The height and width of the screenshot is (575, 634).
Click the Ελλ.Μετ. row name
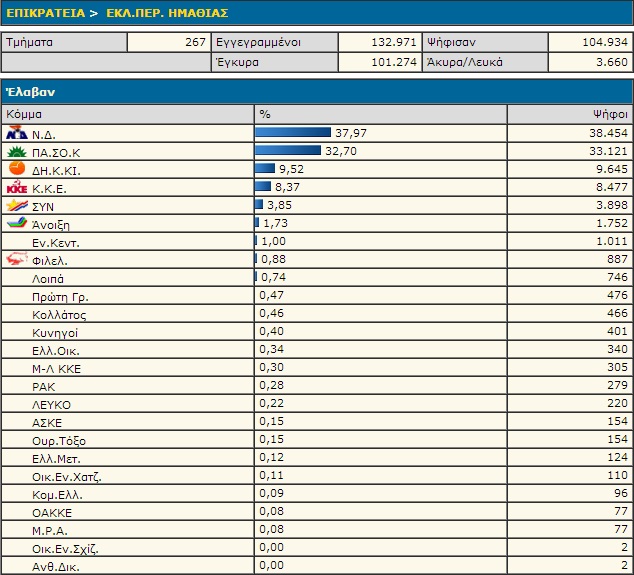pyautogui.click(x=56, y=459)
